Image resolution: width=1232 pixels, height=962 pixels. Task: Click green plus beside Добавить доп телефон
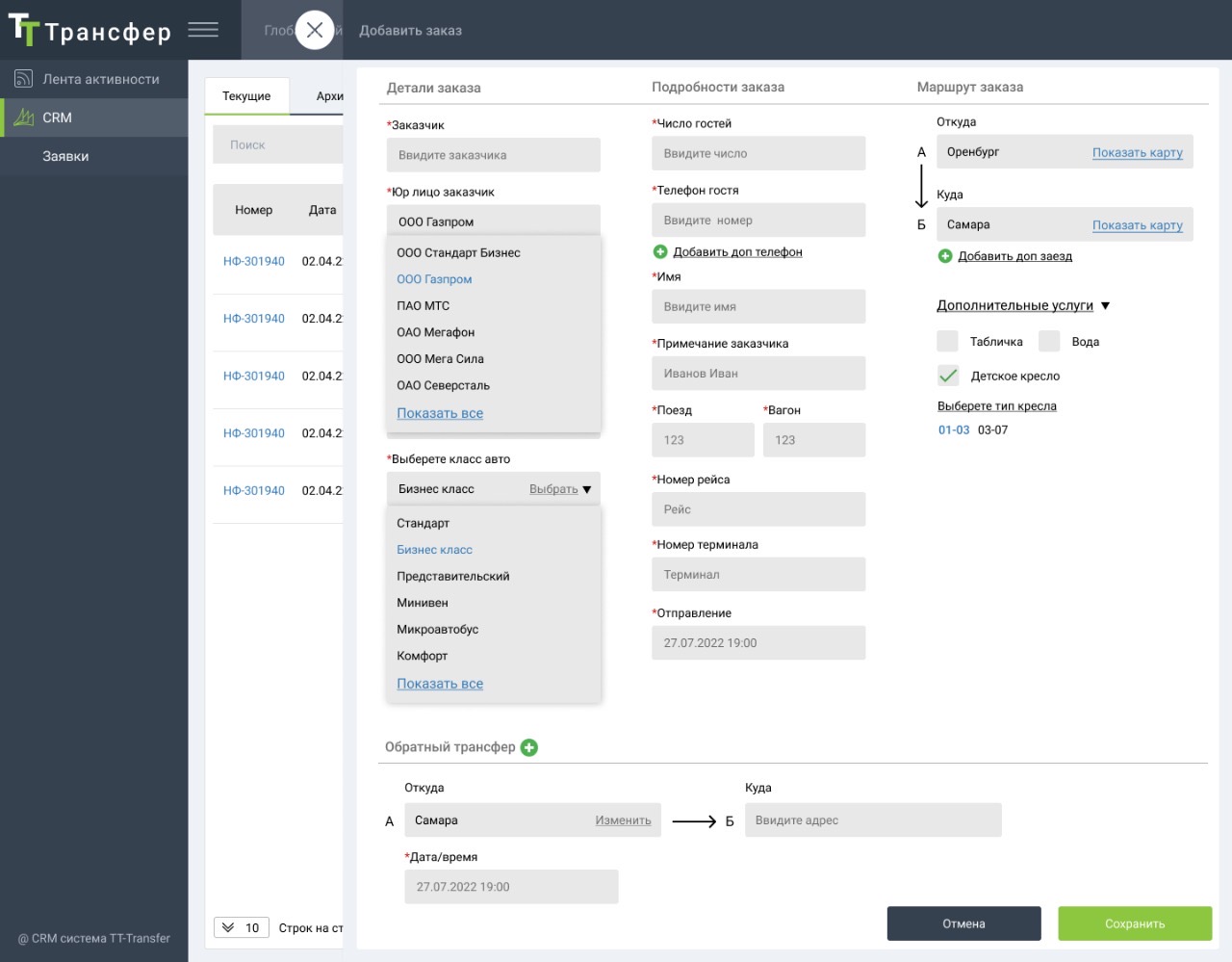(x=660, y=252)
